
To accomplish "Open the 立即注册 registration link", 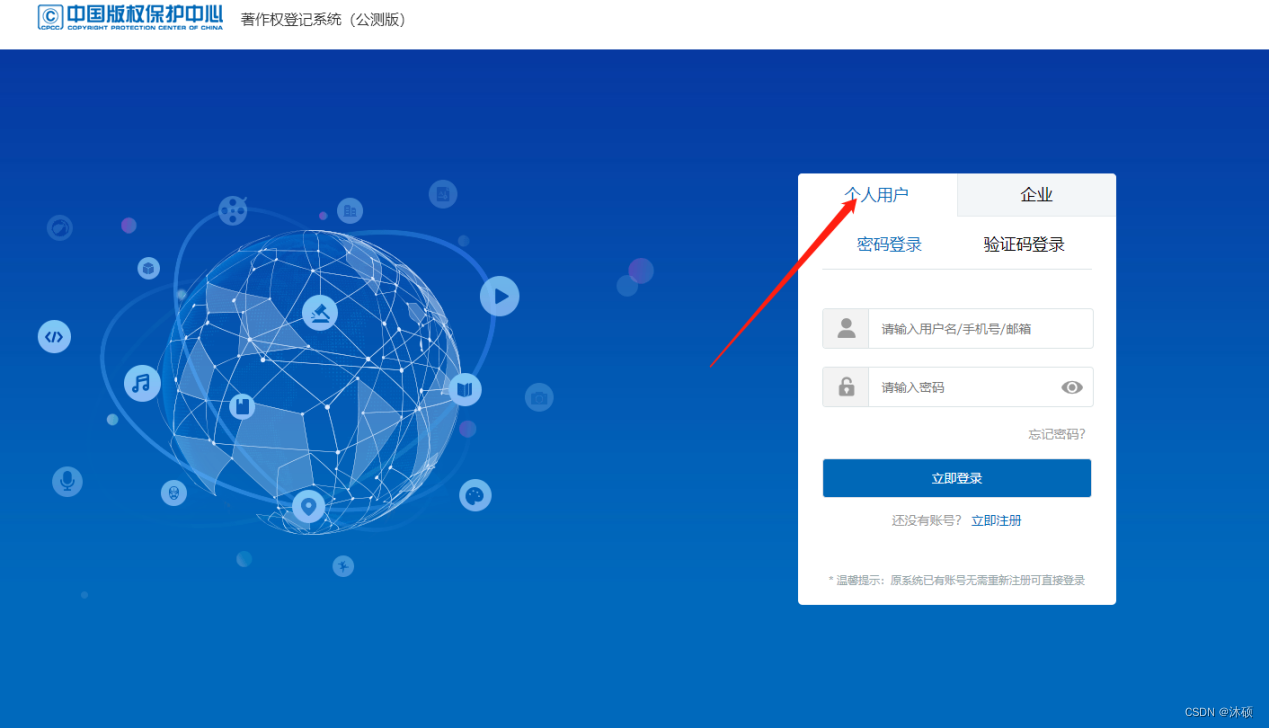I will tap(996, 520).
